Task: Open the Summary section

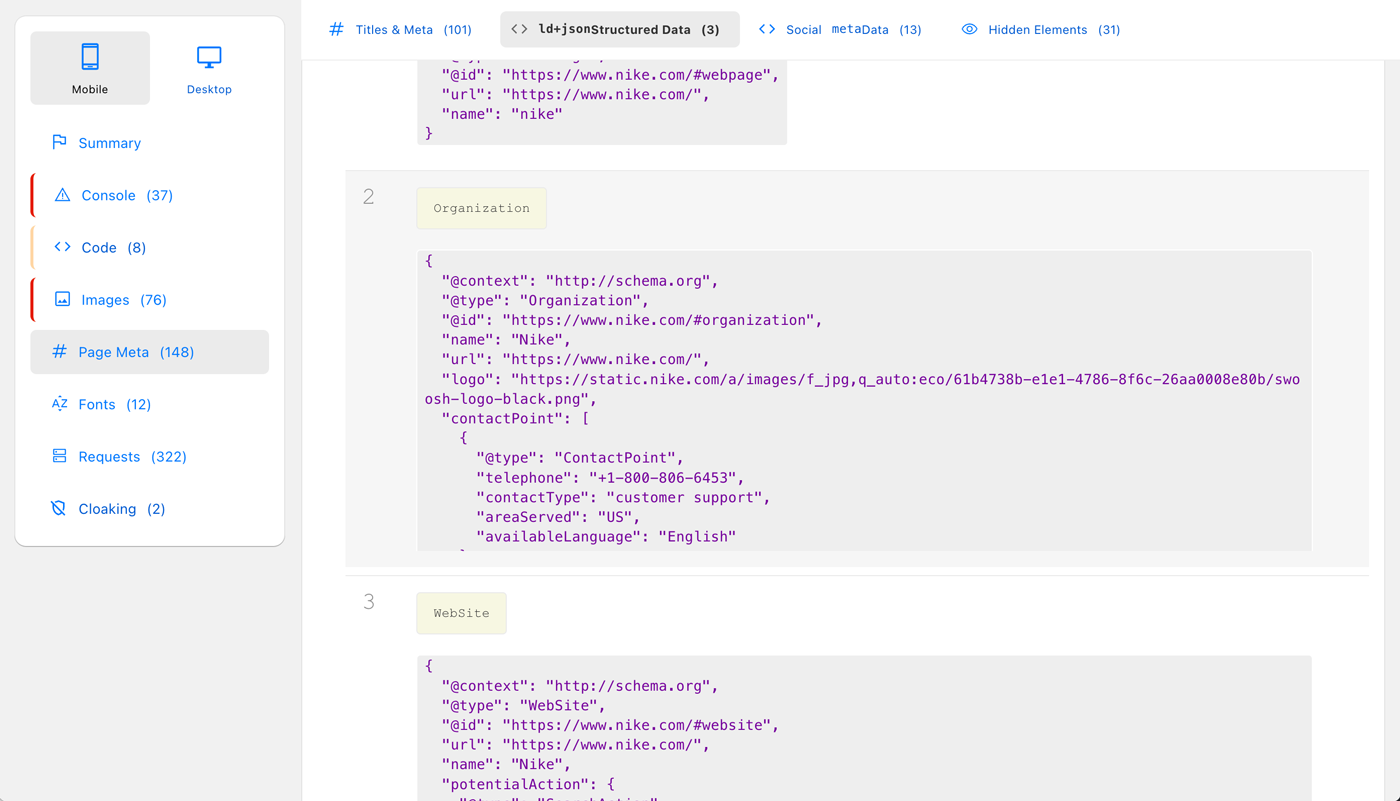Action: point(150,143)
